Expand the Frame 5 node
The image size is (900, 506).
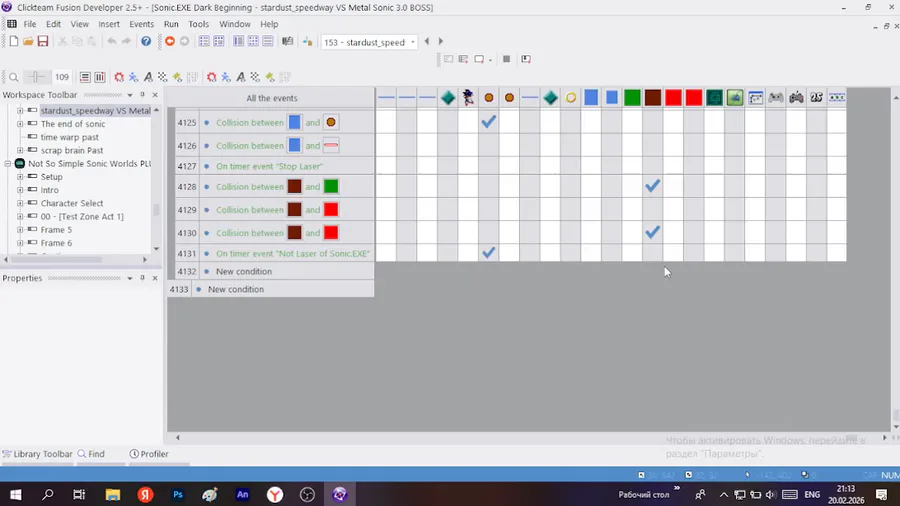tap(20, 229)
